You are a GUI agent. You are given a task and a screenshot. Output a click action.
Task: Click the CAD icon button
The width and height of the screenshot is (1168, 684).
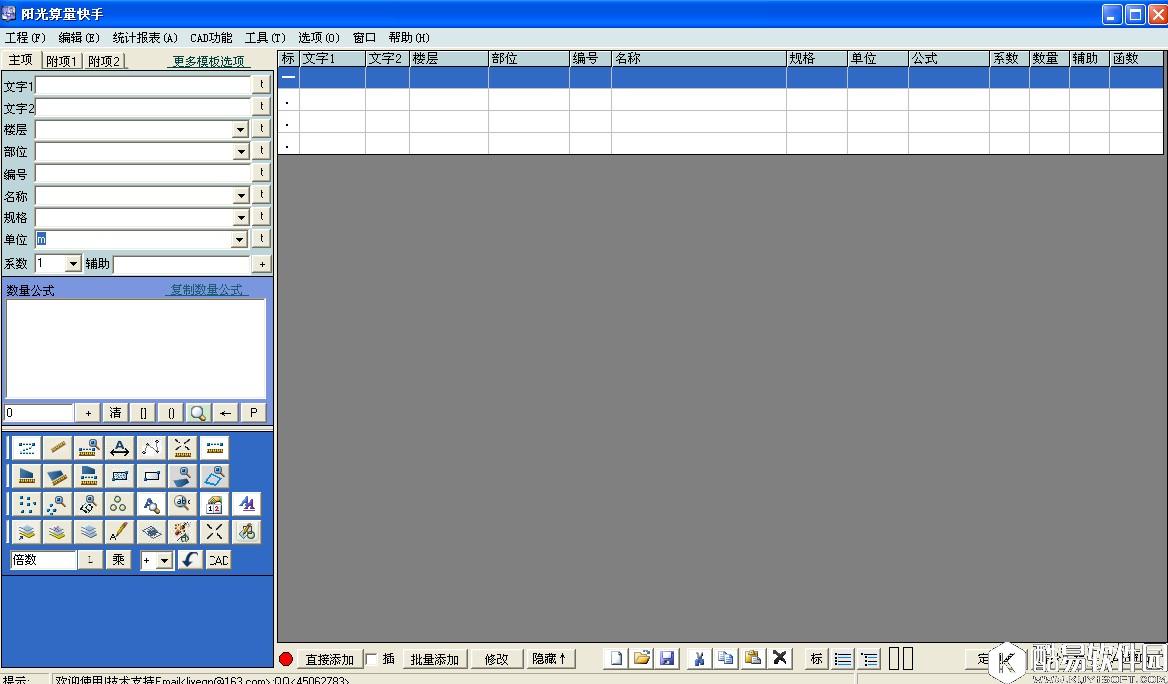(217, 559)
